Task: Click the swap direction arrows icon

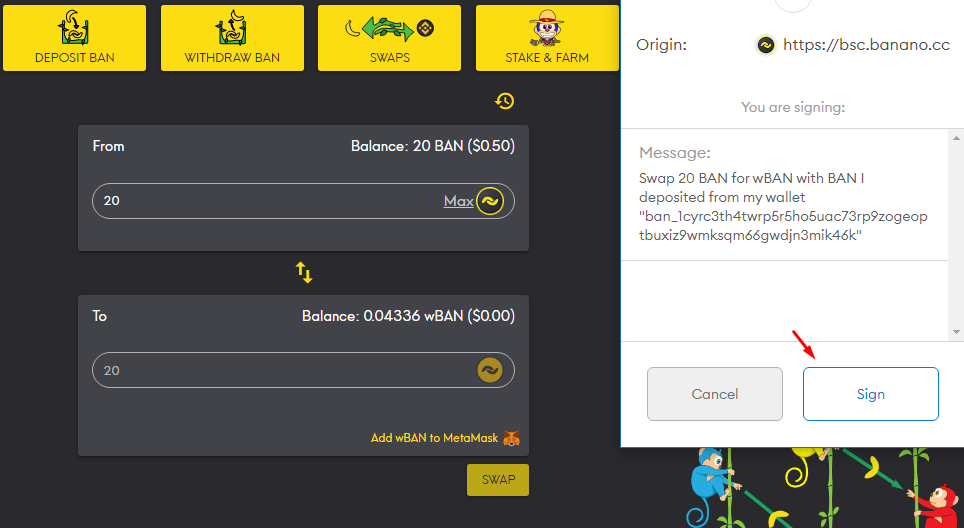Action: [304, 272]
